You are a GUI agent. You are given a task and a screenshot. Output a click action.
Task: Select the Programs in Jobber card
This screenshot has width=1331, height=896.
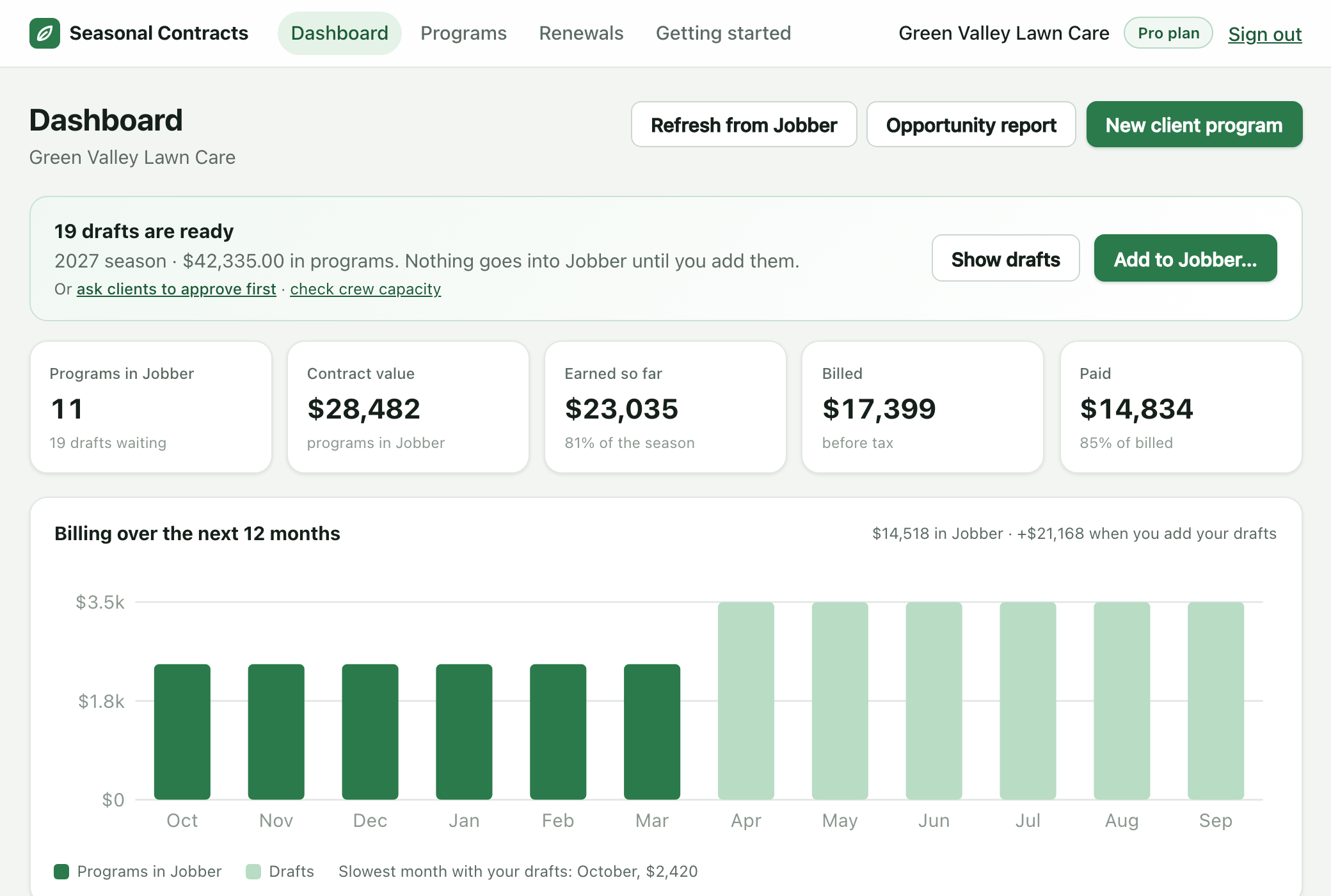pos(151,407)
